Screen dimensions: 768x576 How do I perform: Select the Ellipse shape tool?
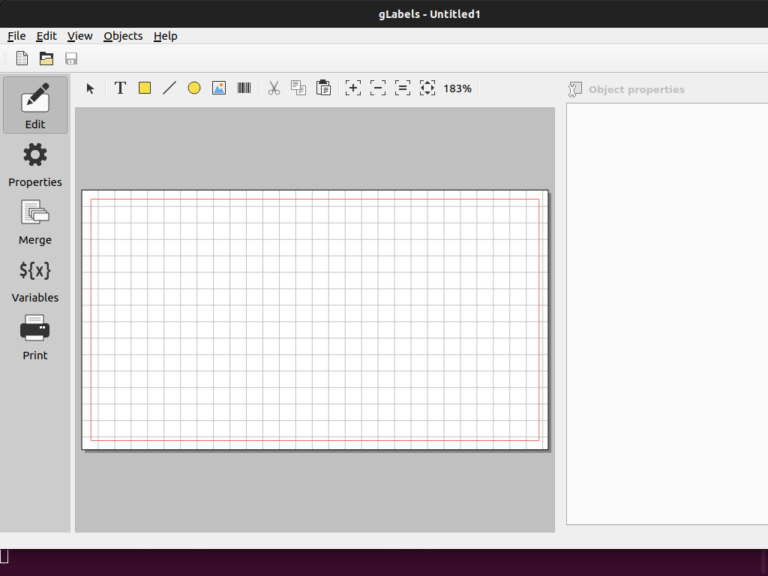194,88
